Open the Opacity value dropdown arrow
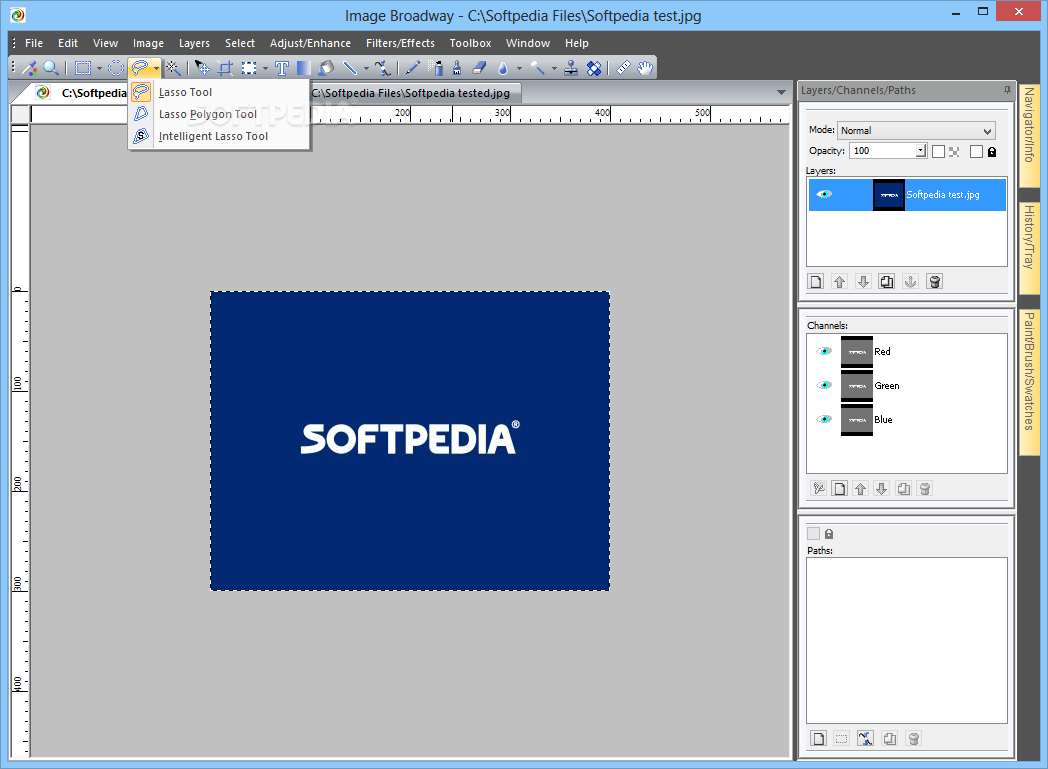Screen dimensions: 1048x769 [921, 151]
